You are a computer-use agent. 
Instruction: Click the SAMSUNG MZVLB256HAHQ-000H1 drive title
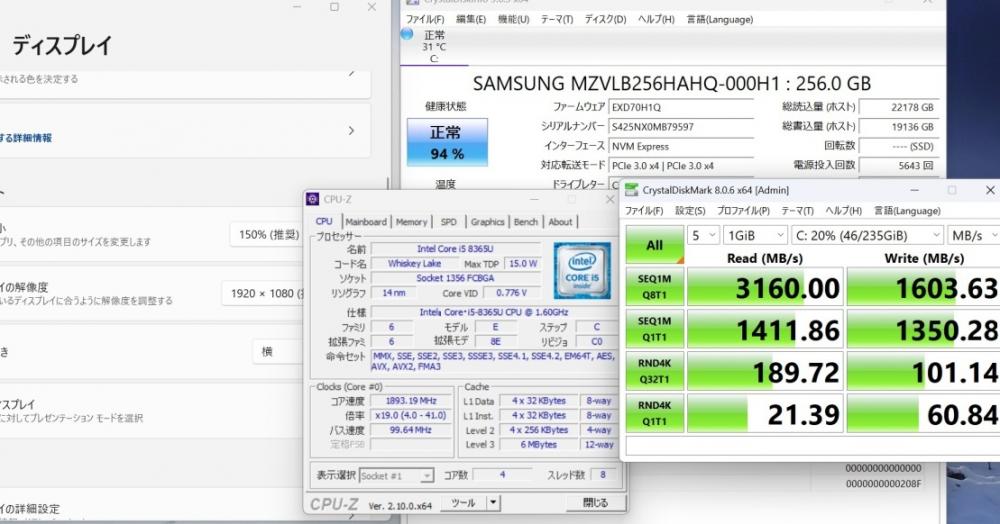[672, 84]
